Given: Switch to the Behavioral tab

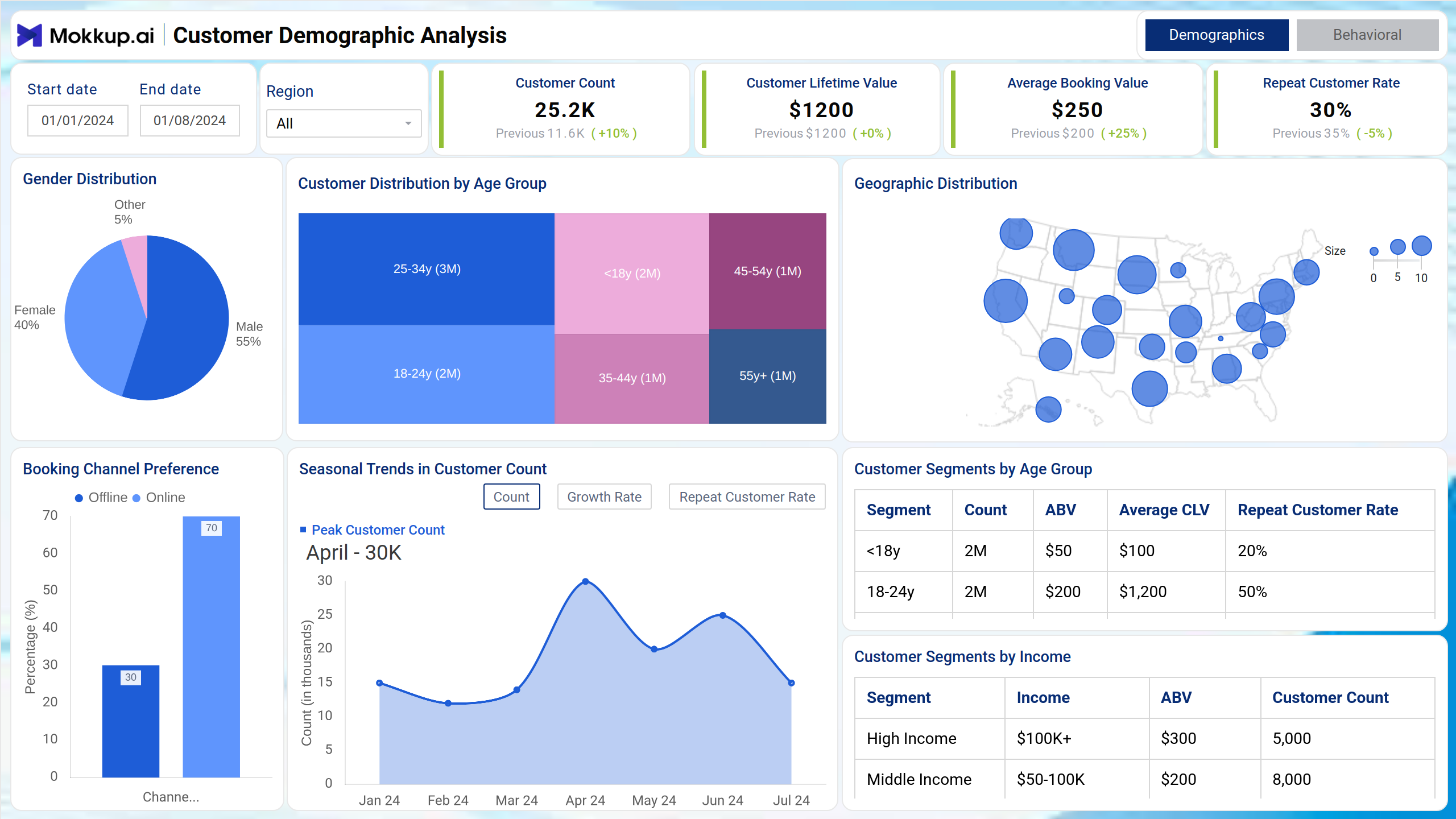Looking at the screenshot, I should coord(1367,35).
